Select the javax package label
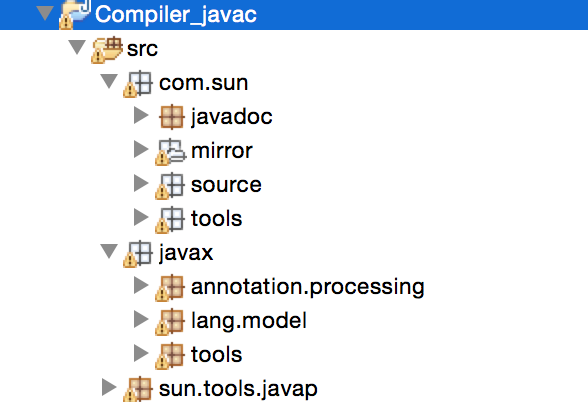Image resolution: width=588 pixels, height=402 pixels. [x=186, y=253]
